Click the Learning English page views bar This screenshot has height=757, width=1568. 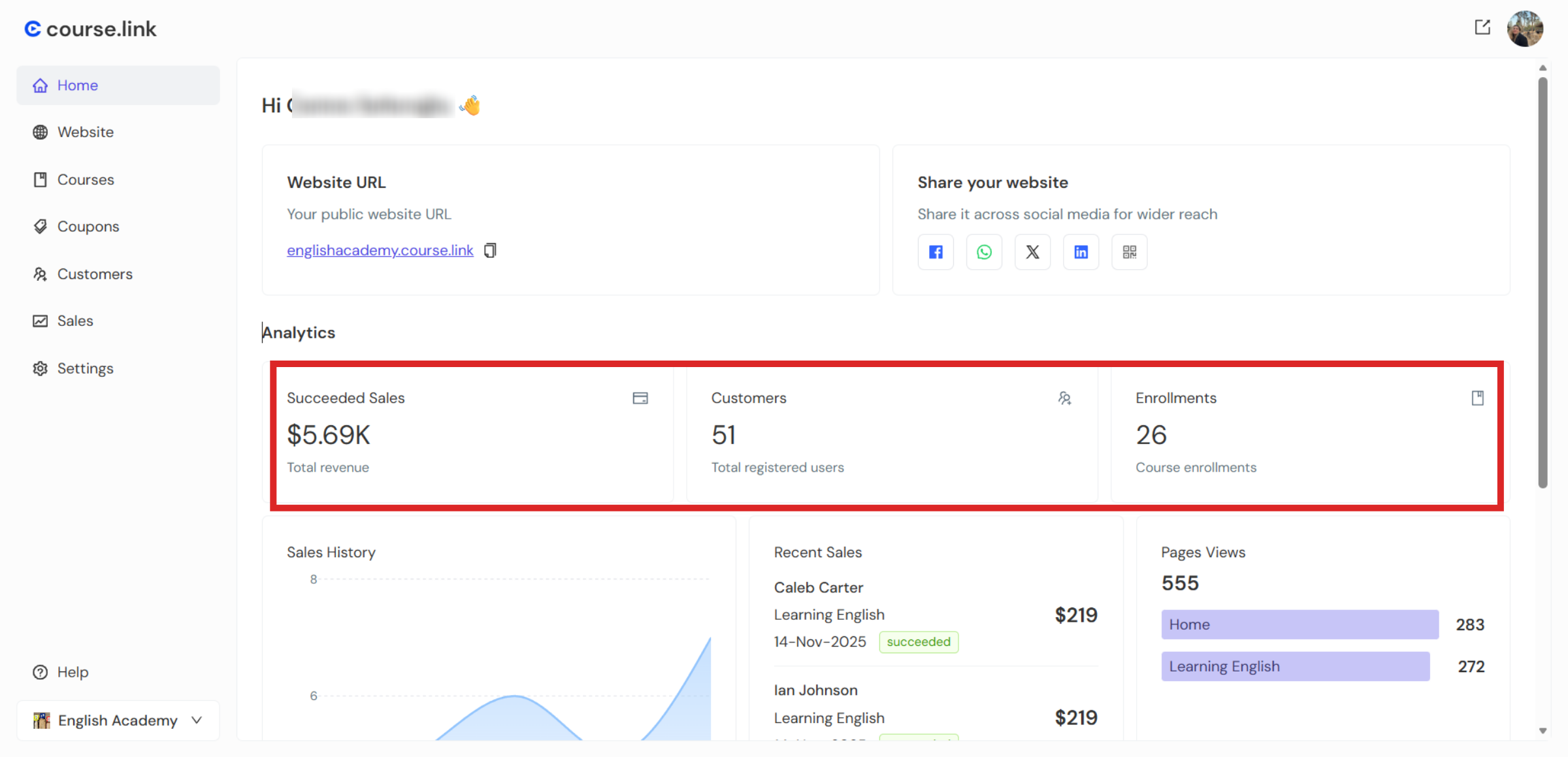pos(1295,666)
